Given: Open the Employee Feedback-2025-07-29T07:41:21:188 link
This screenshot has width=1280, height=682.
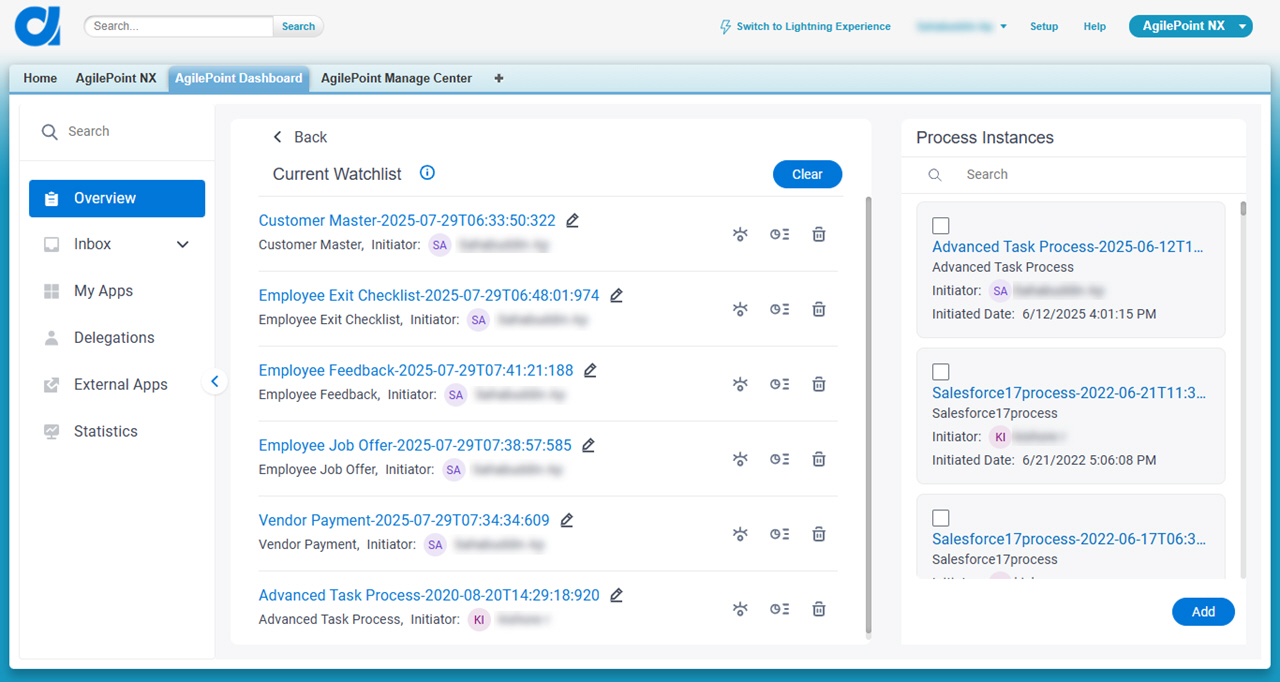Looking at the screenshot, I should (416, 370).
